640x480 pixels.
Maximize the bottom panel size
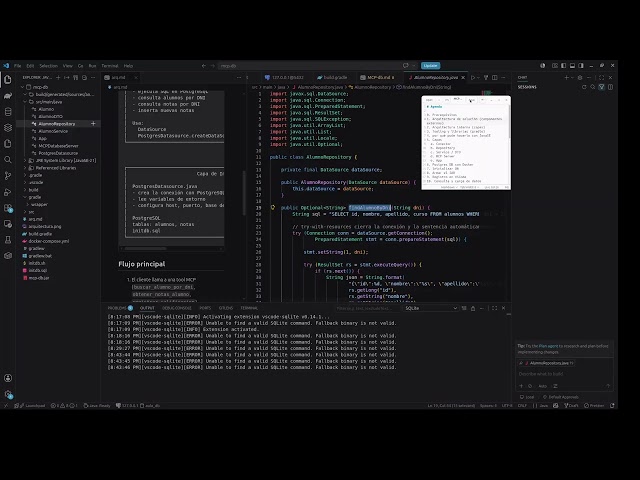click(494, 308)
